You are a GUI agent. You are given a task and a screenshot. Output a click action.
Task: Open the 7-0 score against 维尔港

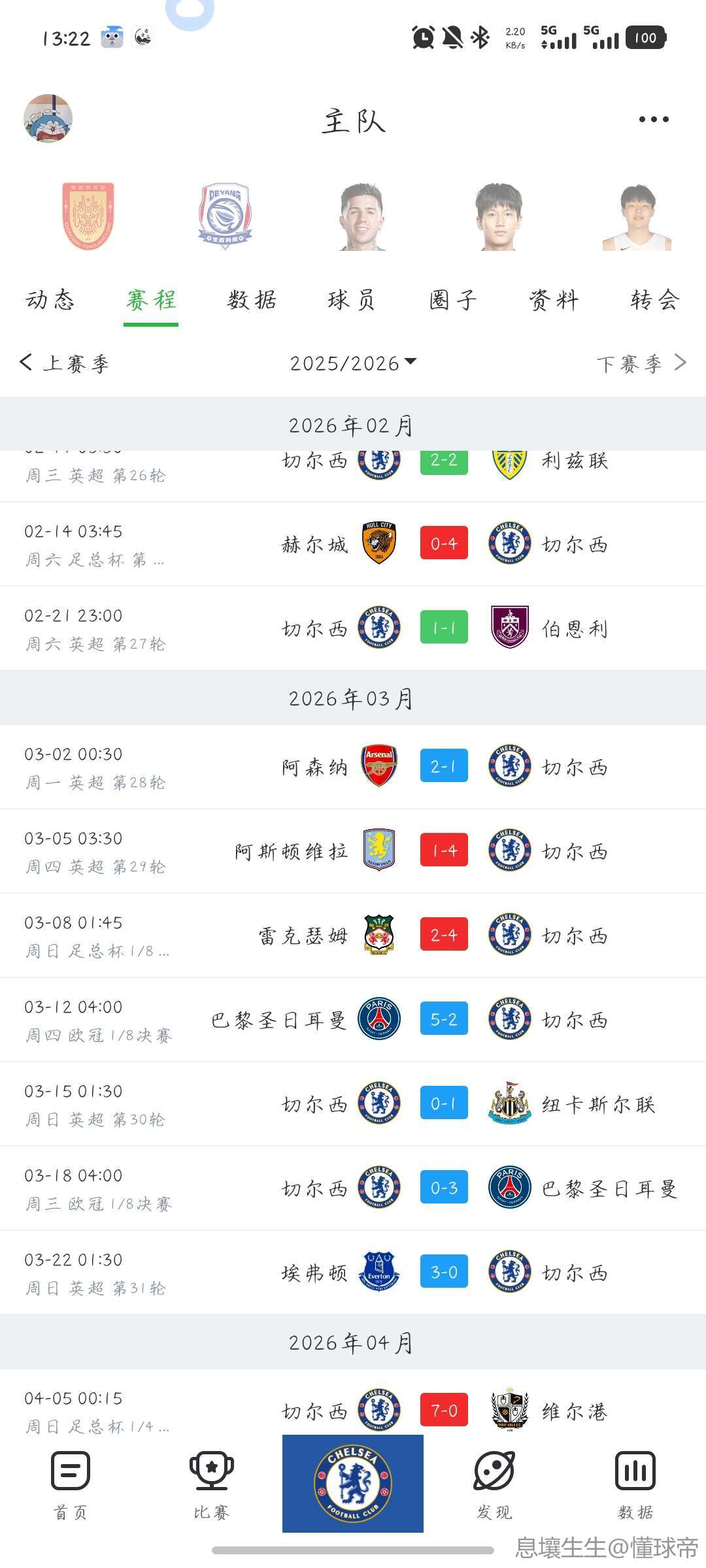pyautogui.click(x=444, y=1411)
